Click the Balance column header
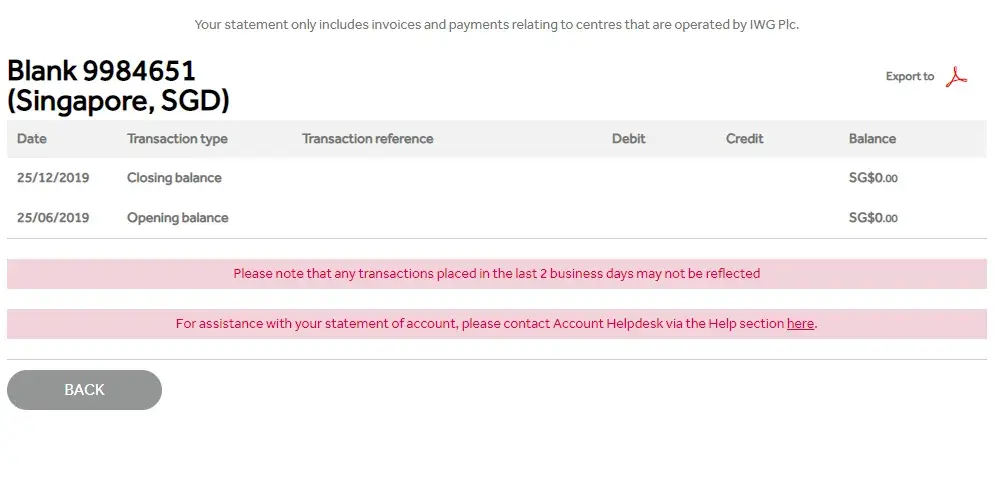The image size is (1005, 484). click(872, 139)
